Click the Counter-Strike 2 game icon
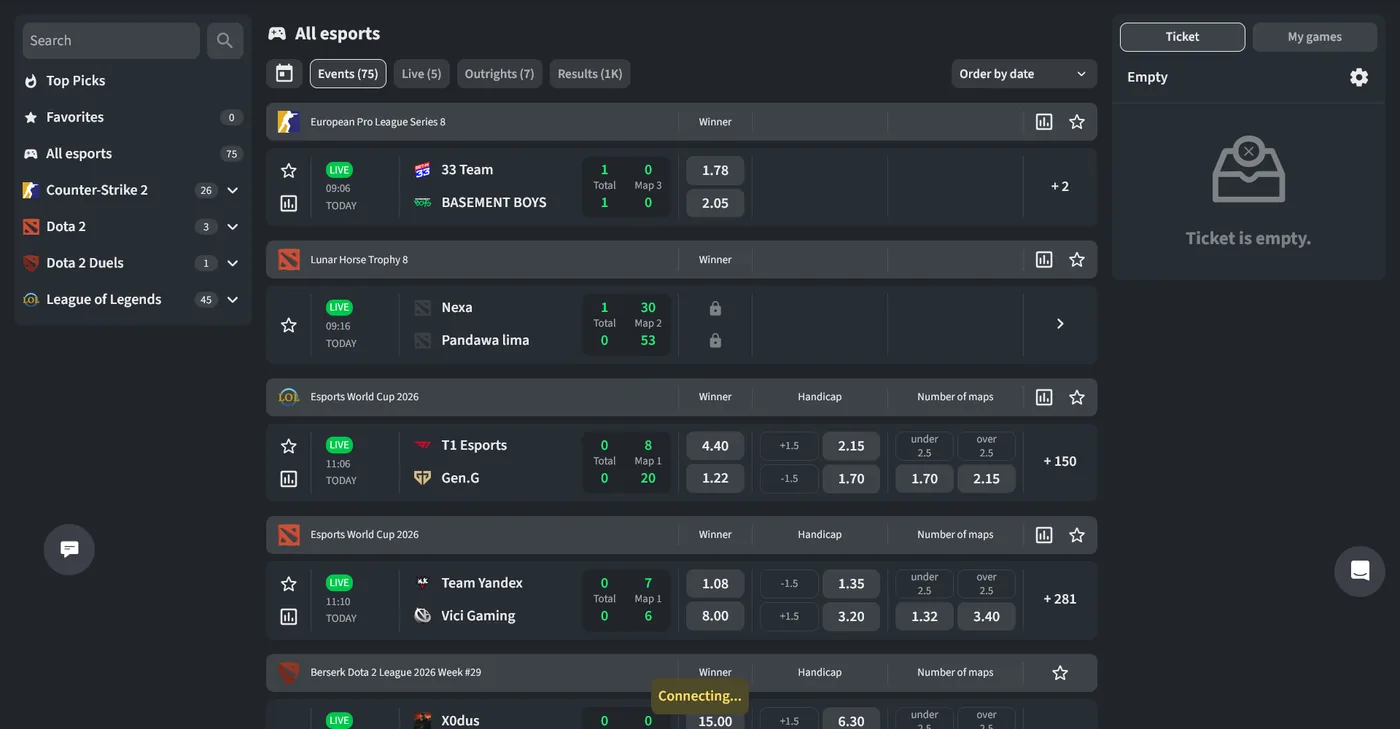Screen dimensions: 1400x729 (31, 190)
